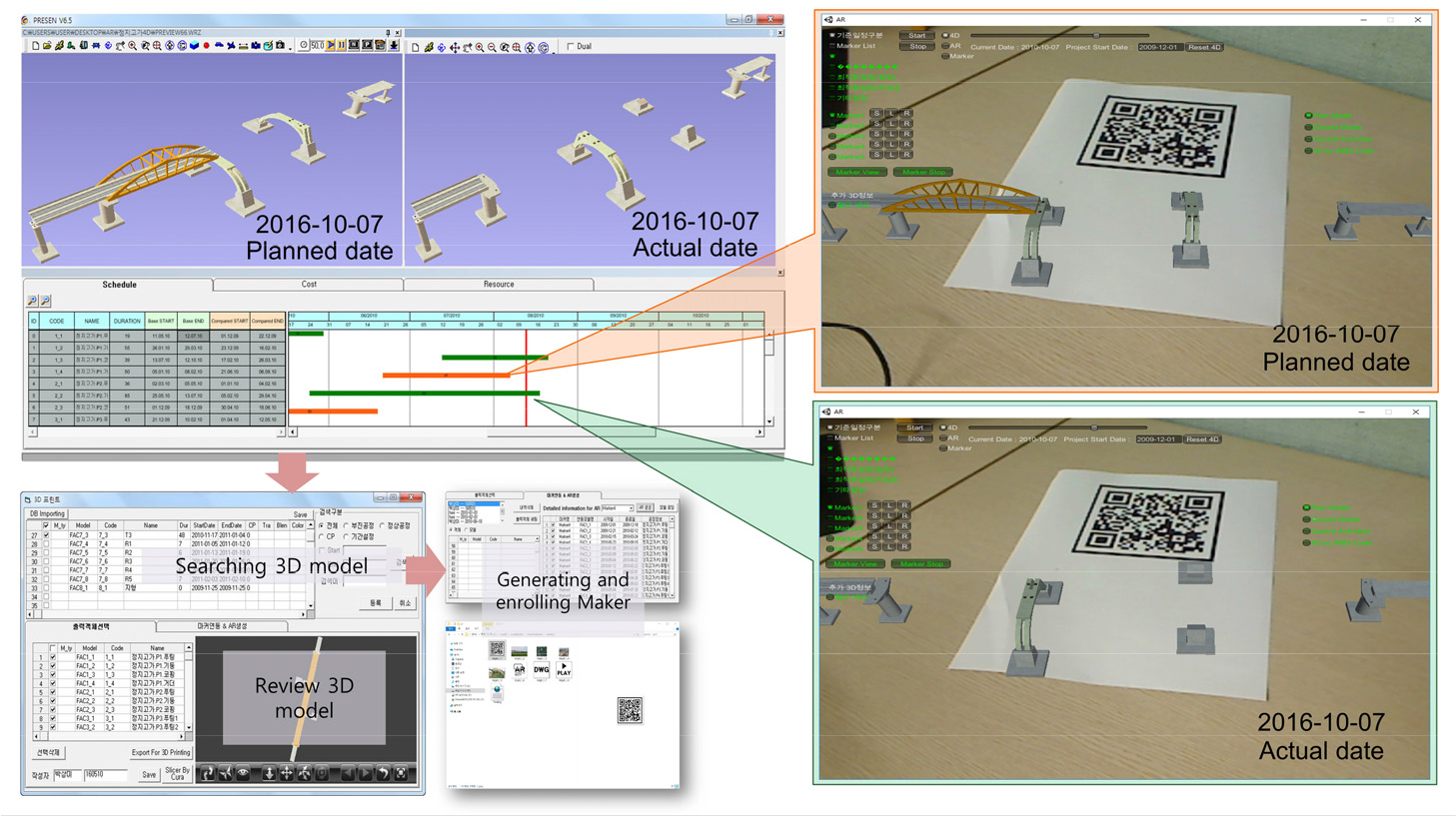This screenshot has height=816, width=1456.
Task: Click Reset 4D in the upper AR window
Action: [x=1204, y=47]
